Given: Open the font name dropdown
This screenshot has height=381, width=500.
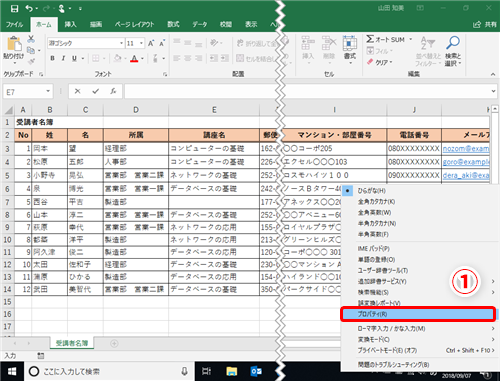Looking at the screenshot, I should 121,43.
